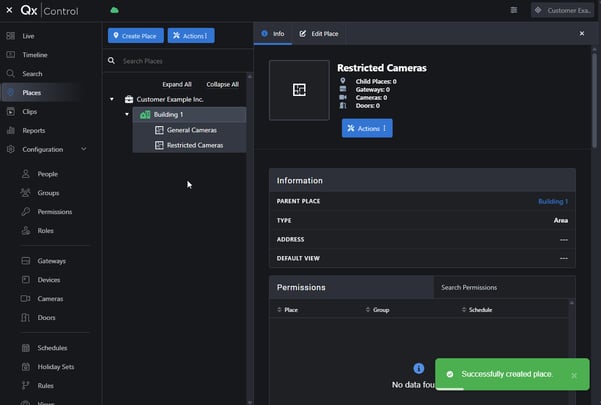The width and height of the screenshot is (601, 405).
Task: Switch to the Info tab
Action: coord(273,34)
